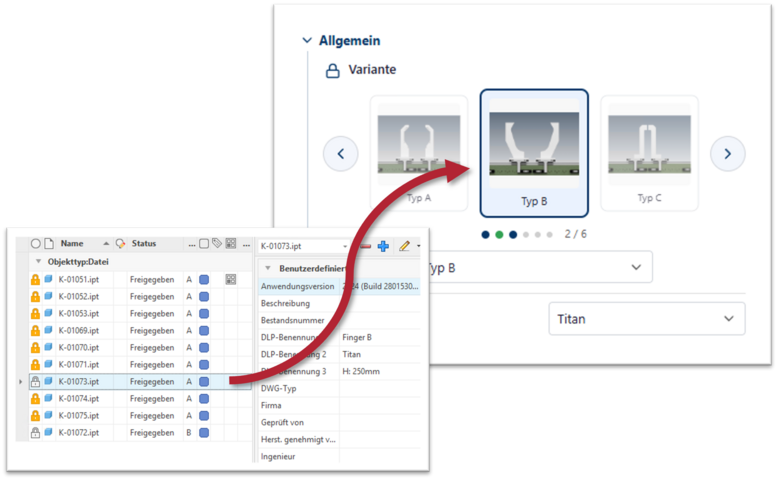The width and height of the screenshot is (778, 480).
Task: Toggle the circle selector in the header row
Action: (36, 243)
